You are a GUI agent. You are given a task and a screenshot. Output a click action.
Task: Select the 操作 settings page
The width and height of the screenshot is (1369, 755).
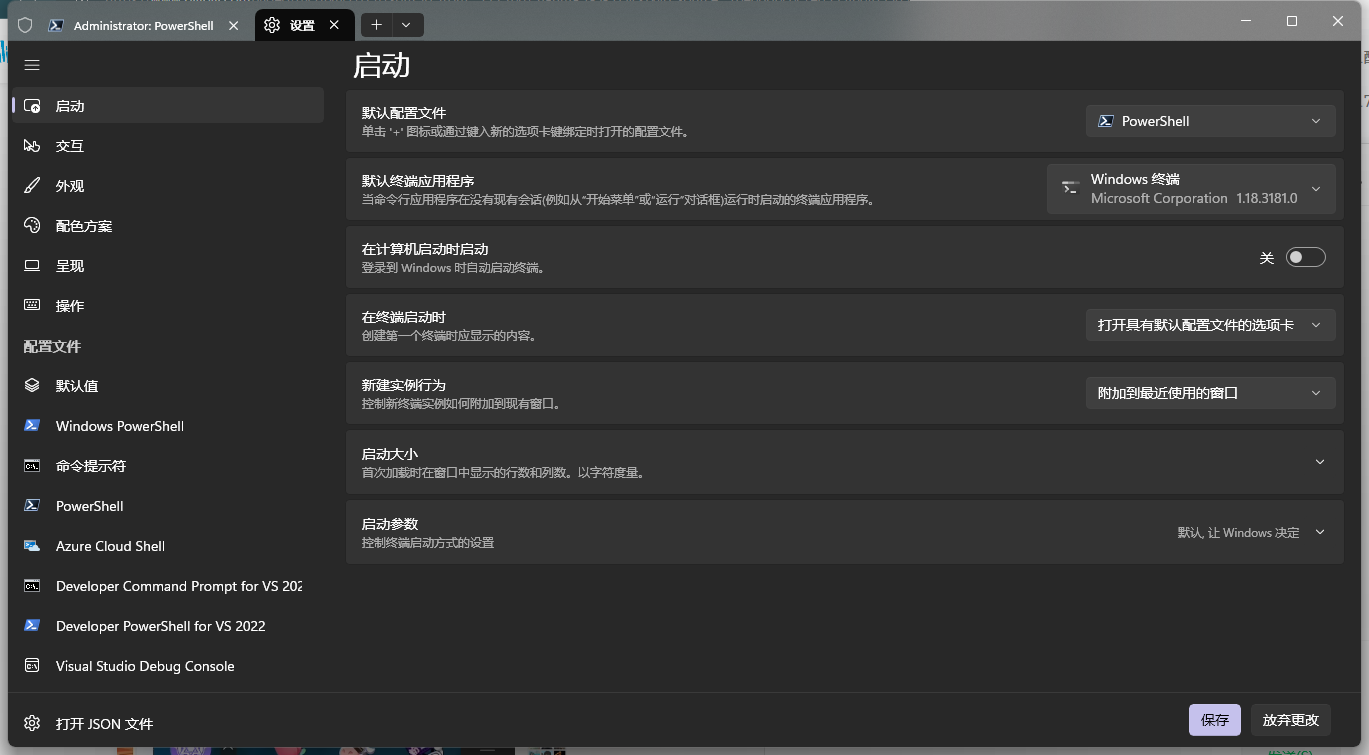(x=168, y=306)
